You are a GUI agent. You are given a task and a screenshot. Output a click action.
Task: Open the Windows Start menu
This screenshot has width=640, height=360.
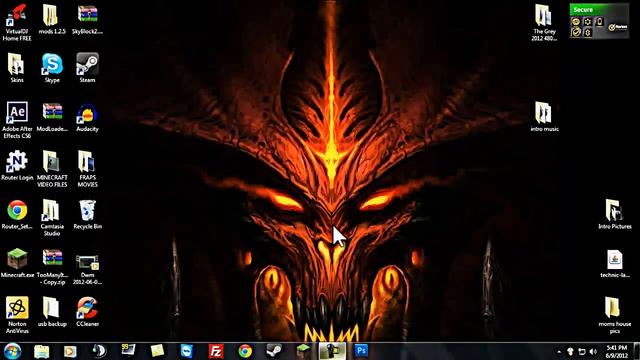point(12,351)
